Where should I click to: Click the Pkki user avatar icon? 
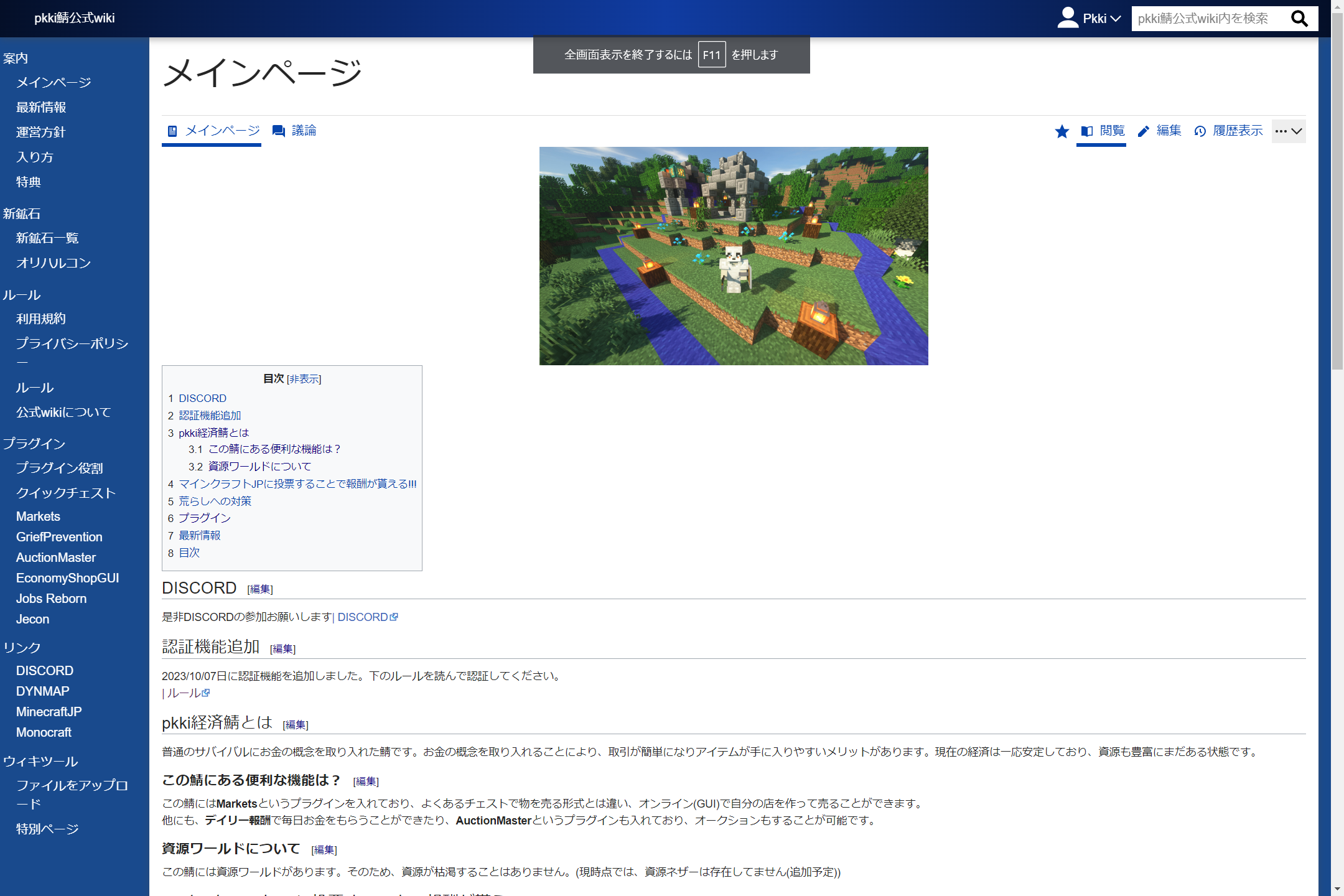pos(1068,18)
